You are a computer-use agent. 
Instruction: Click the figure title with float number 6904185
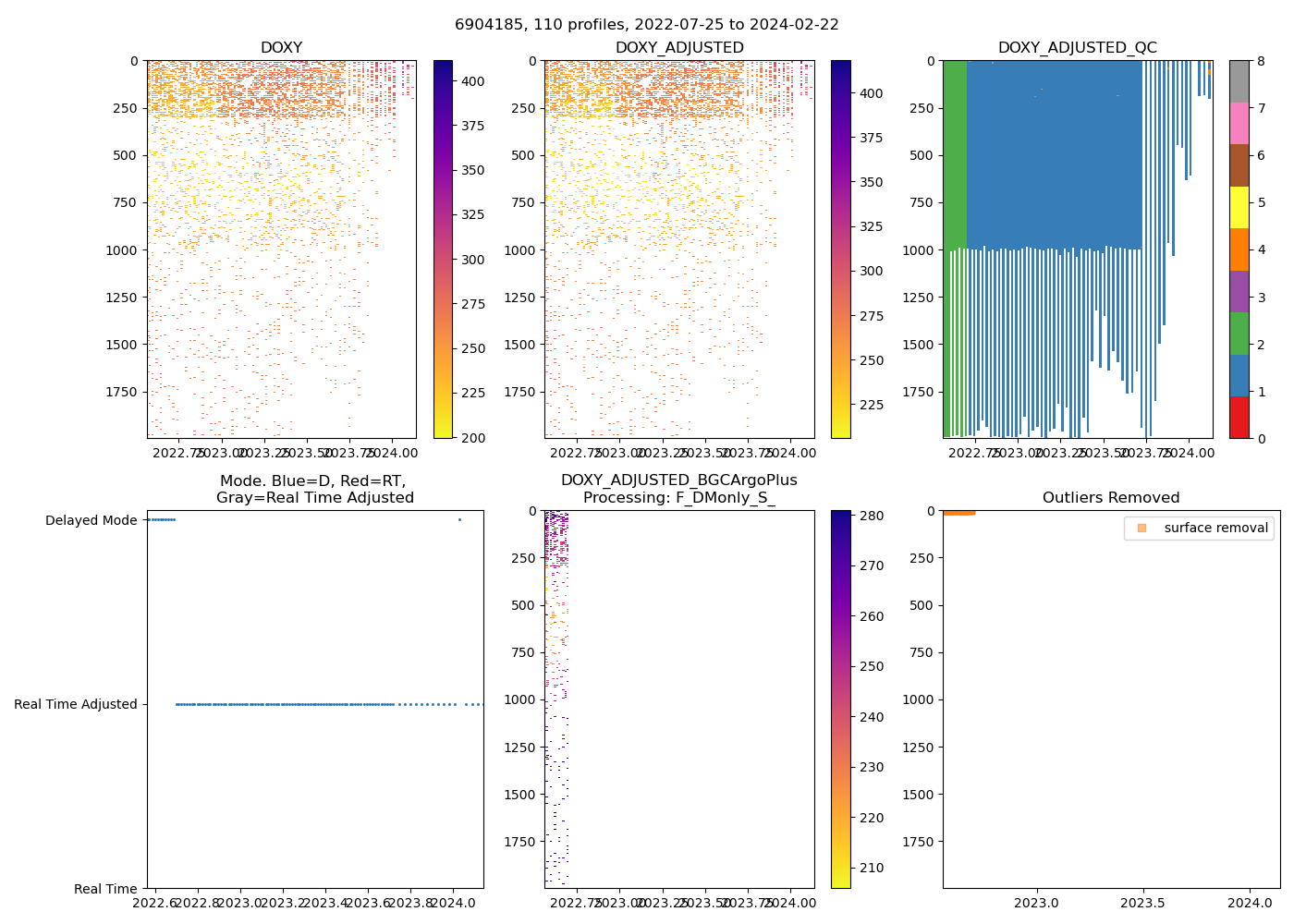pos(647,25)
